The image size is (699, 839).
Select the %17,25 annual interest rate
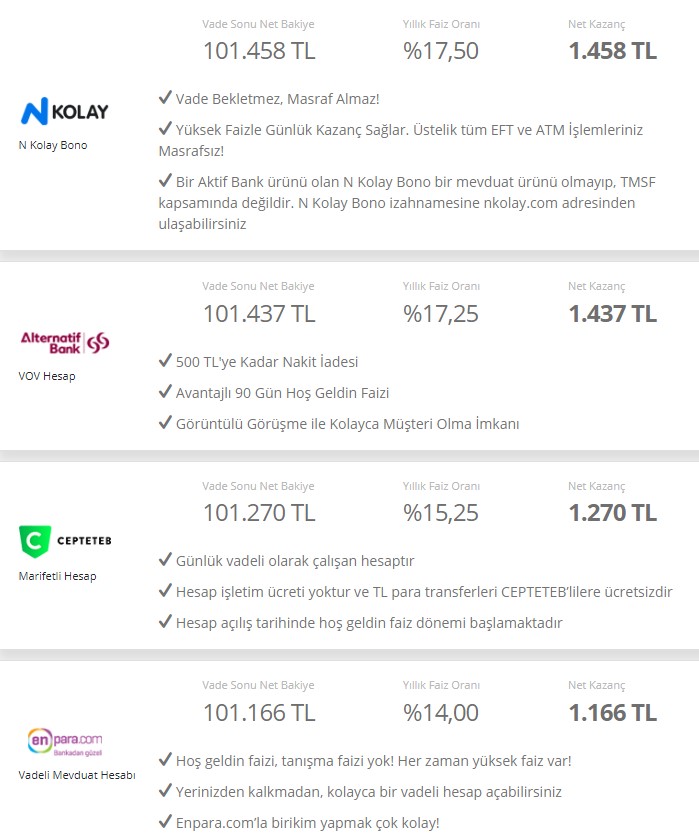point(440,314)
